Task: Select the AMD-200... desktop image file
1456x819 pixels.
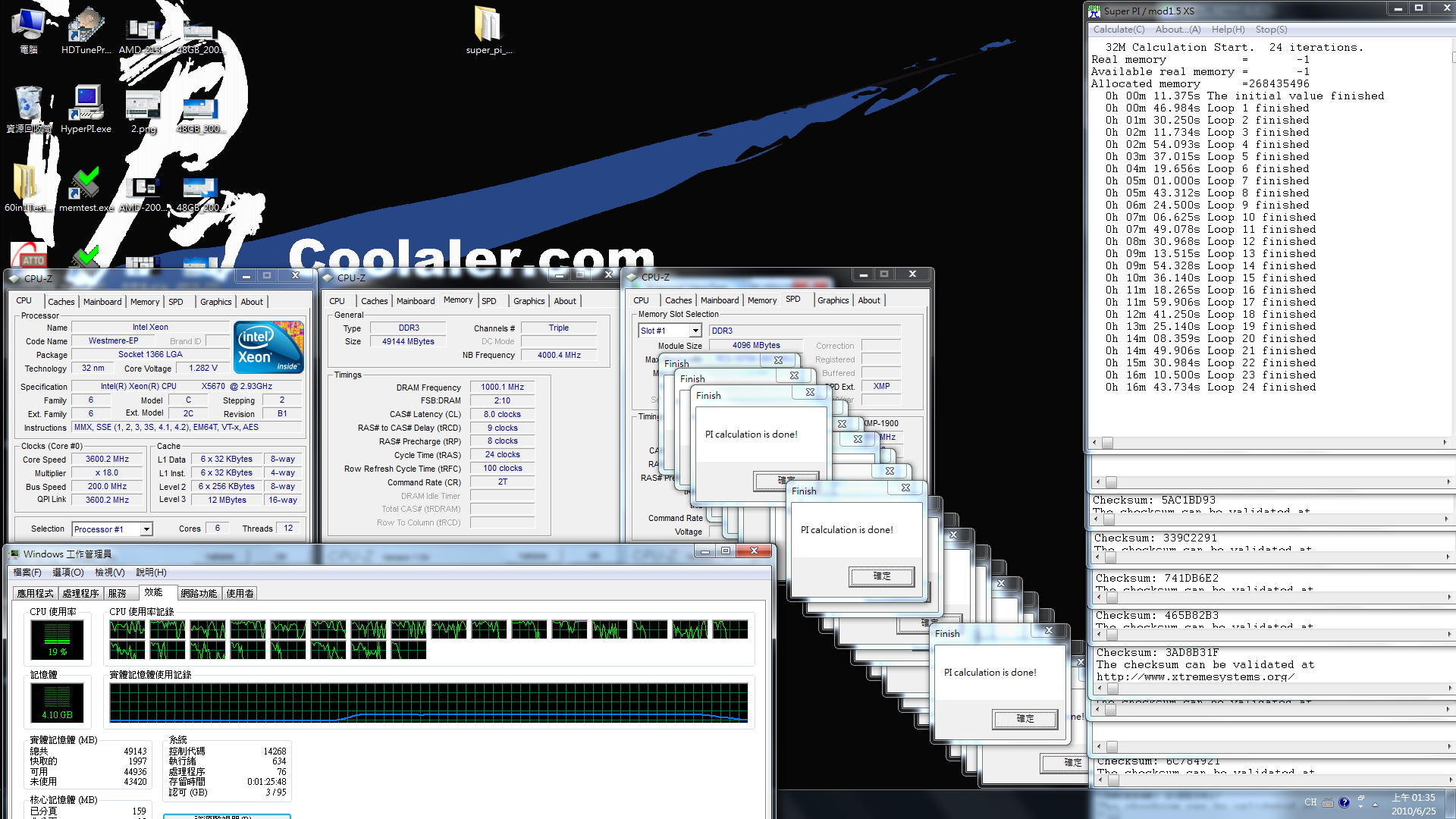Action: pos(143,193)
